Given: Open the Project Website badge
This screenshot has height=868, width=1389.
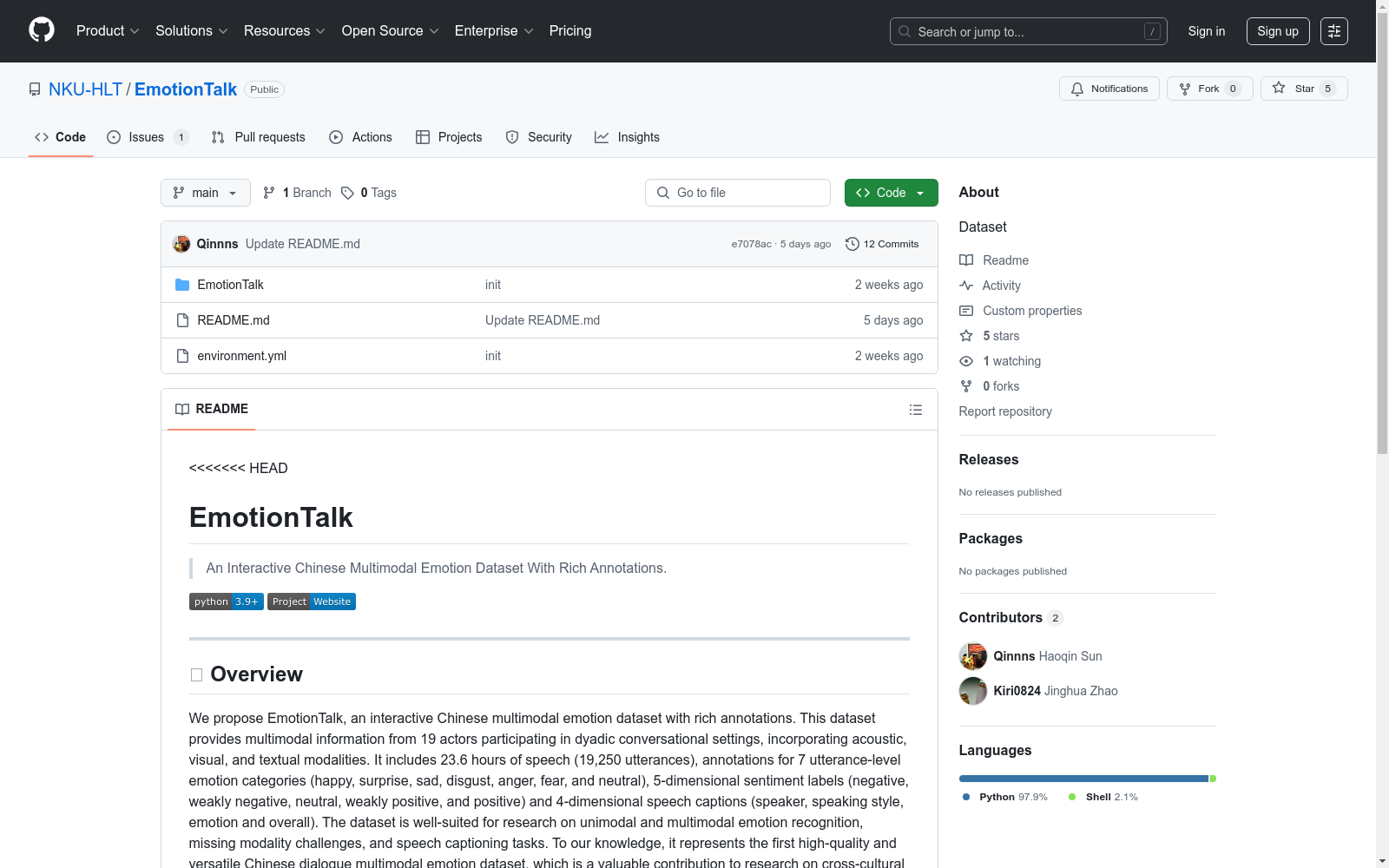Looking at the screenshot, I should tap(312, 602).
